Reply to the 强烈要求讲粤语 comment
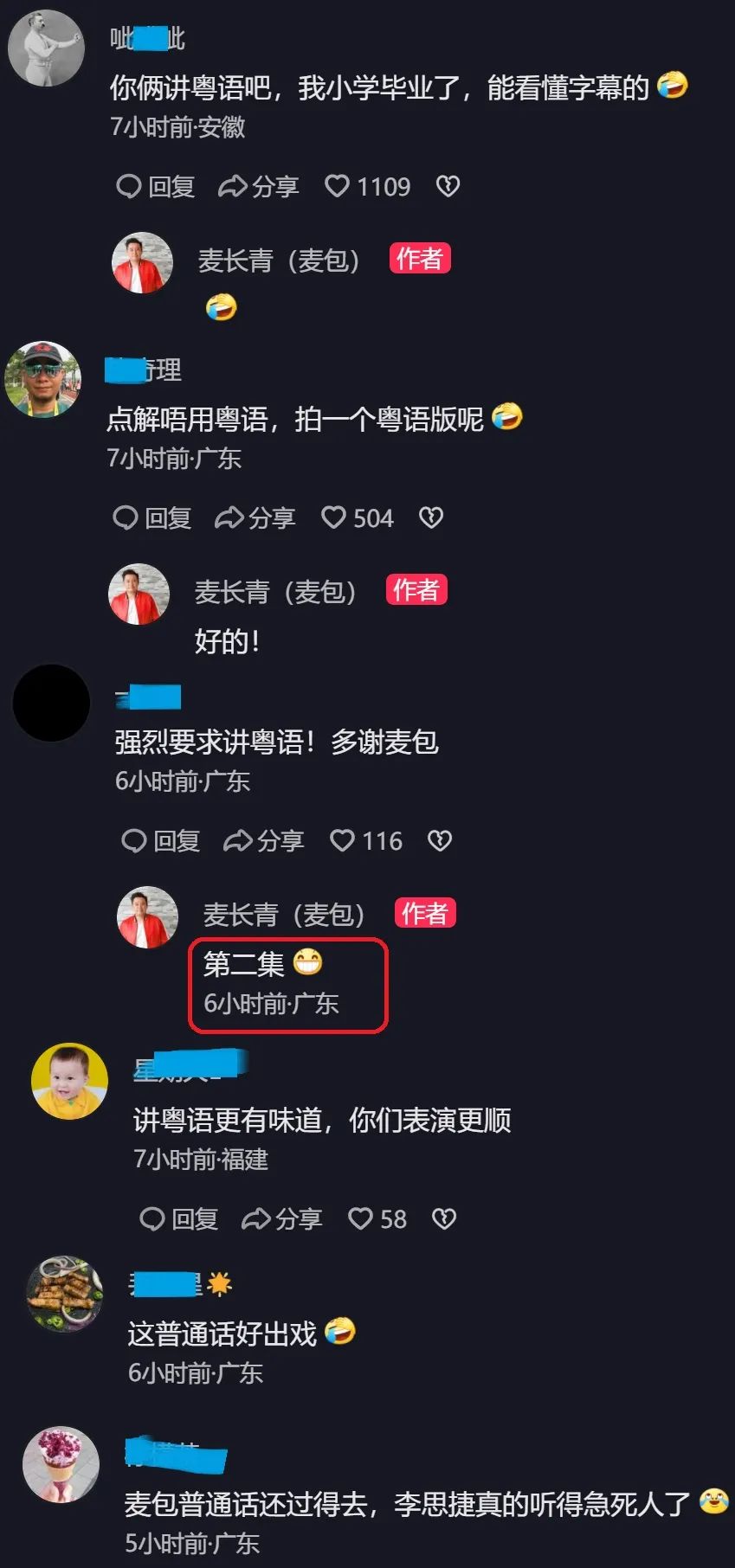735x1568 pixels. tap(160, 840)
